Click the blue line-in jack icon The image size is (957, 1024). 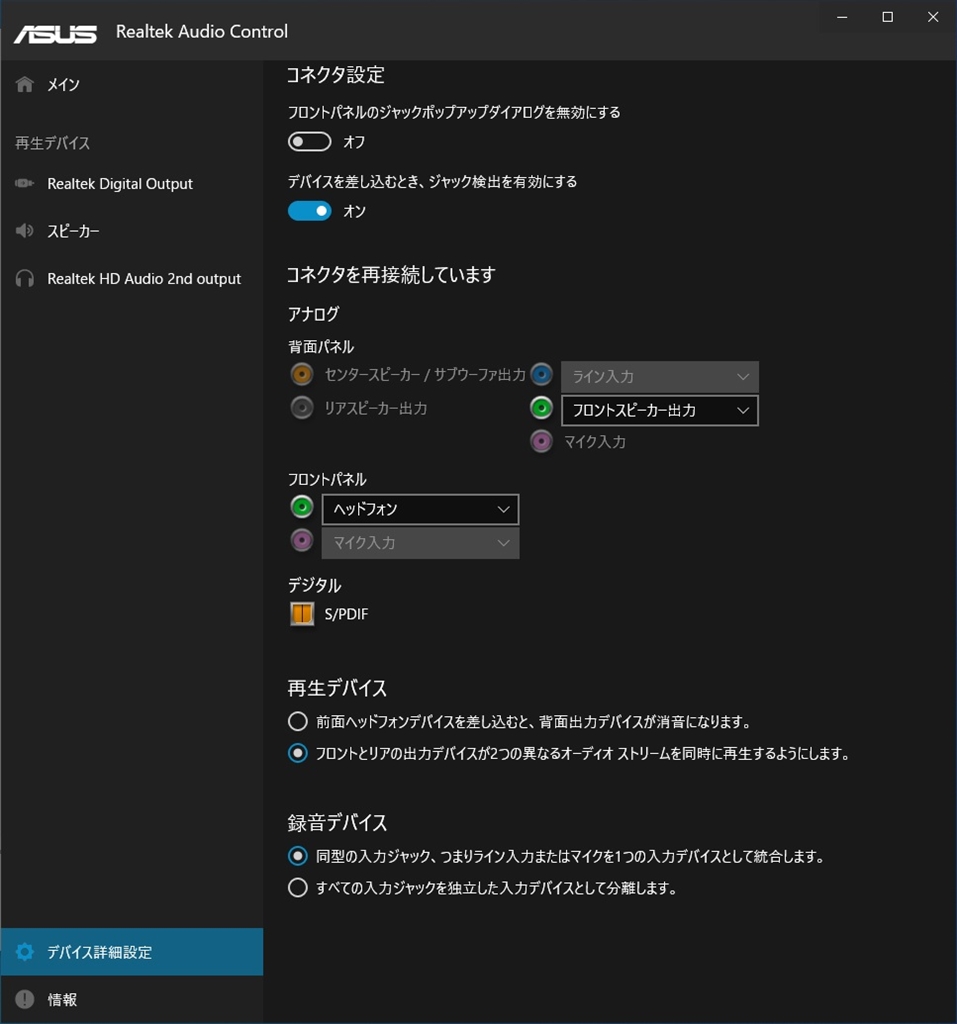(x=542, y=374)
